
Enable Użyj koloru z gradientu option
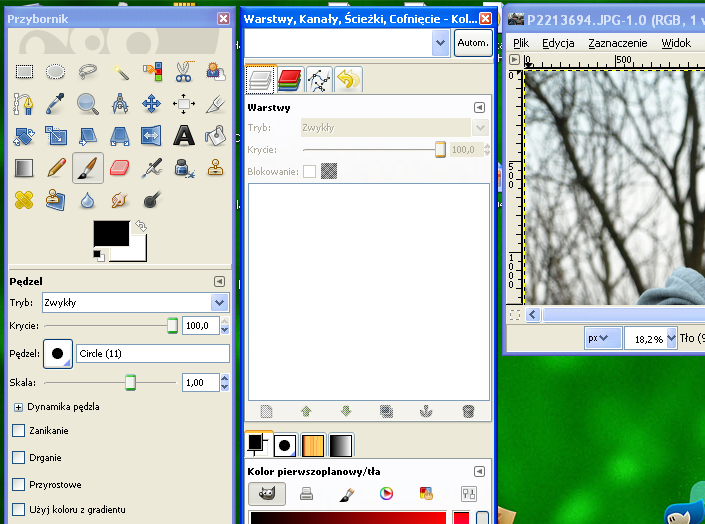click(x=19, y=510)
